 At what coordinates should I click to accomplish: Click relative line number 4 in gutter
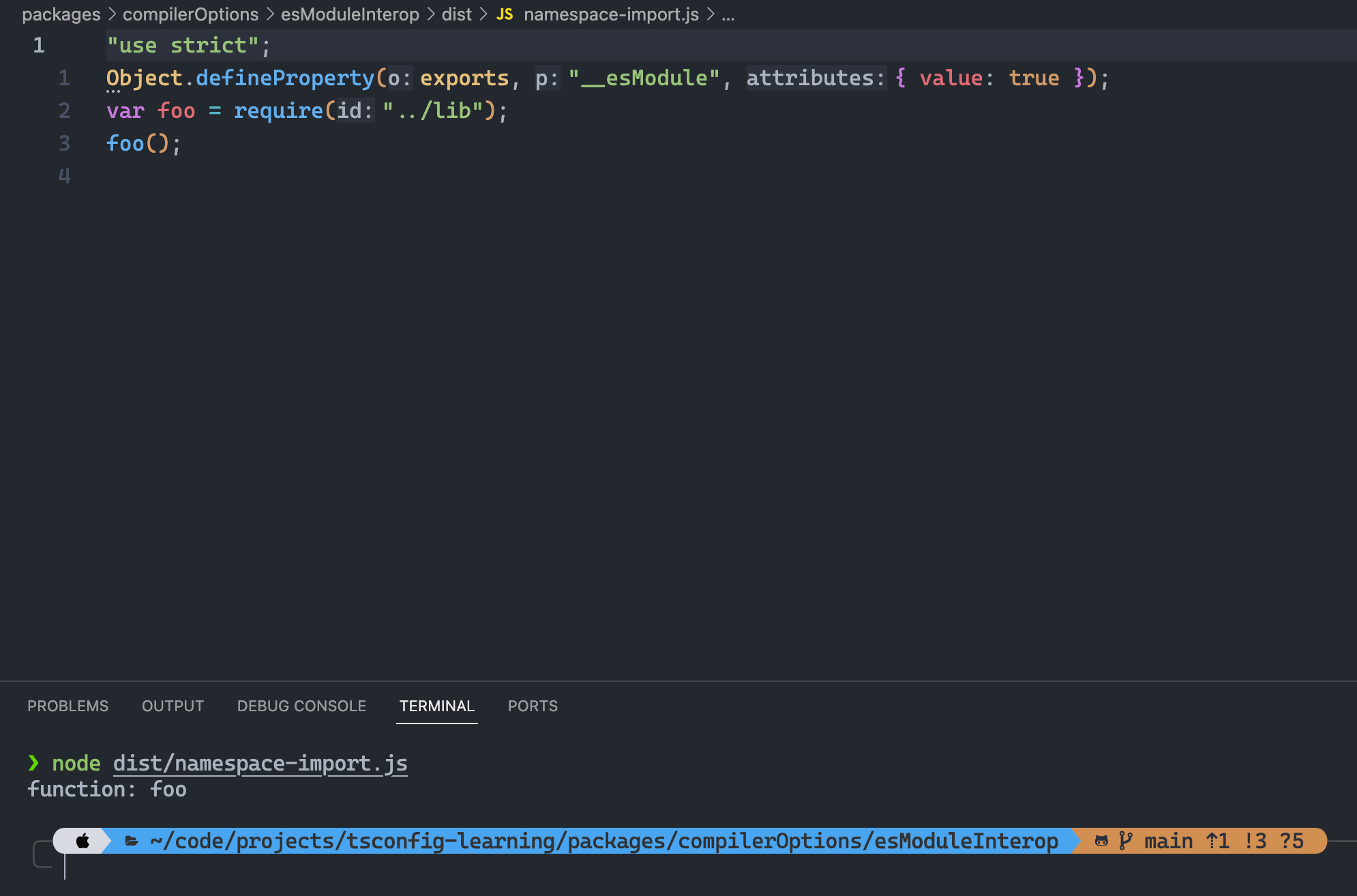point(64,176)
